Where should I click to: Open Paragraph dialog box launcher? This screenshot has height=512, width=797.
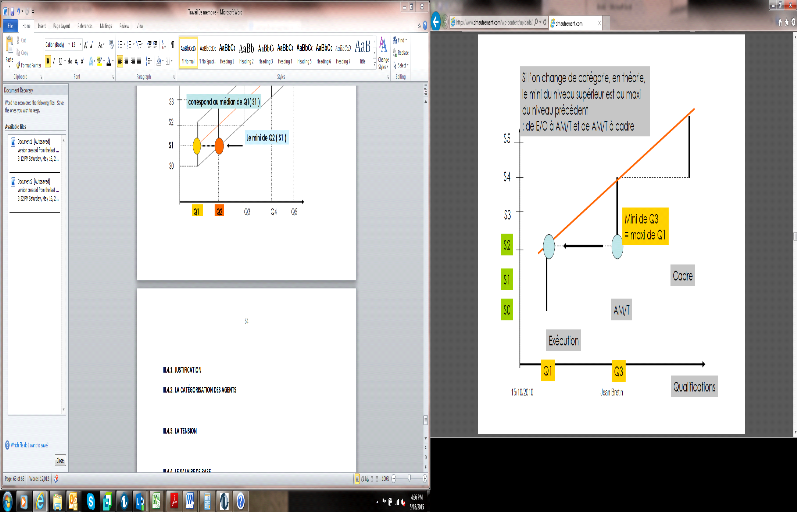tap(174, 77)
